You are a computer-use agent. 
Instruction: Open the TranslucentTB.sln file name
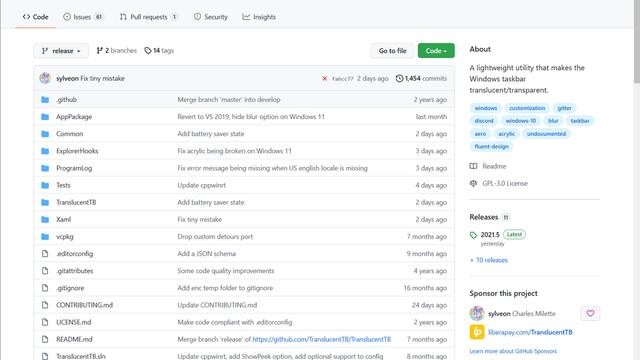[81, 356]
